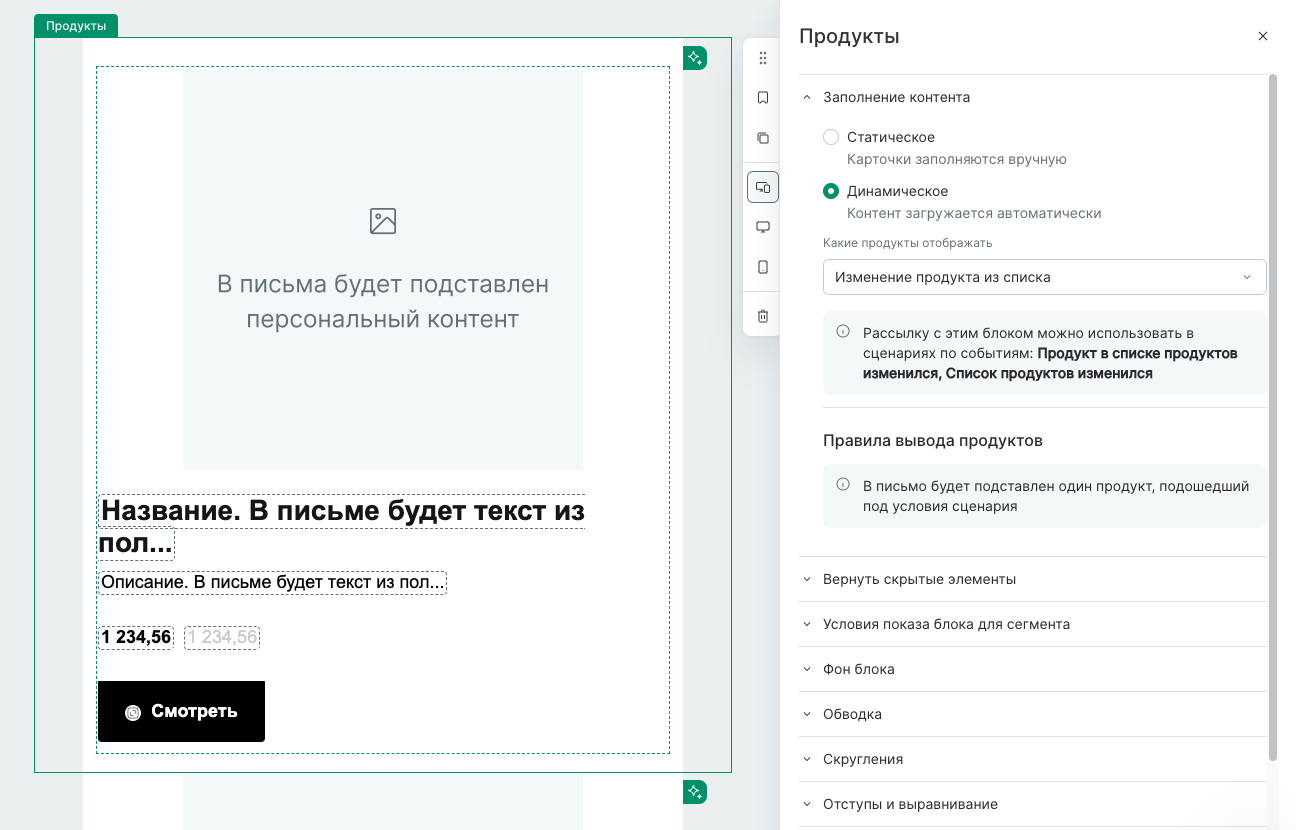Select the product description text Описание
The image size is (1296, 830).
[x=272, y=582]
